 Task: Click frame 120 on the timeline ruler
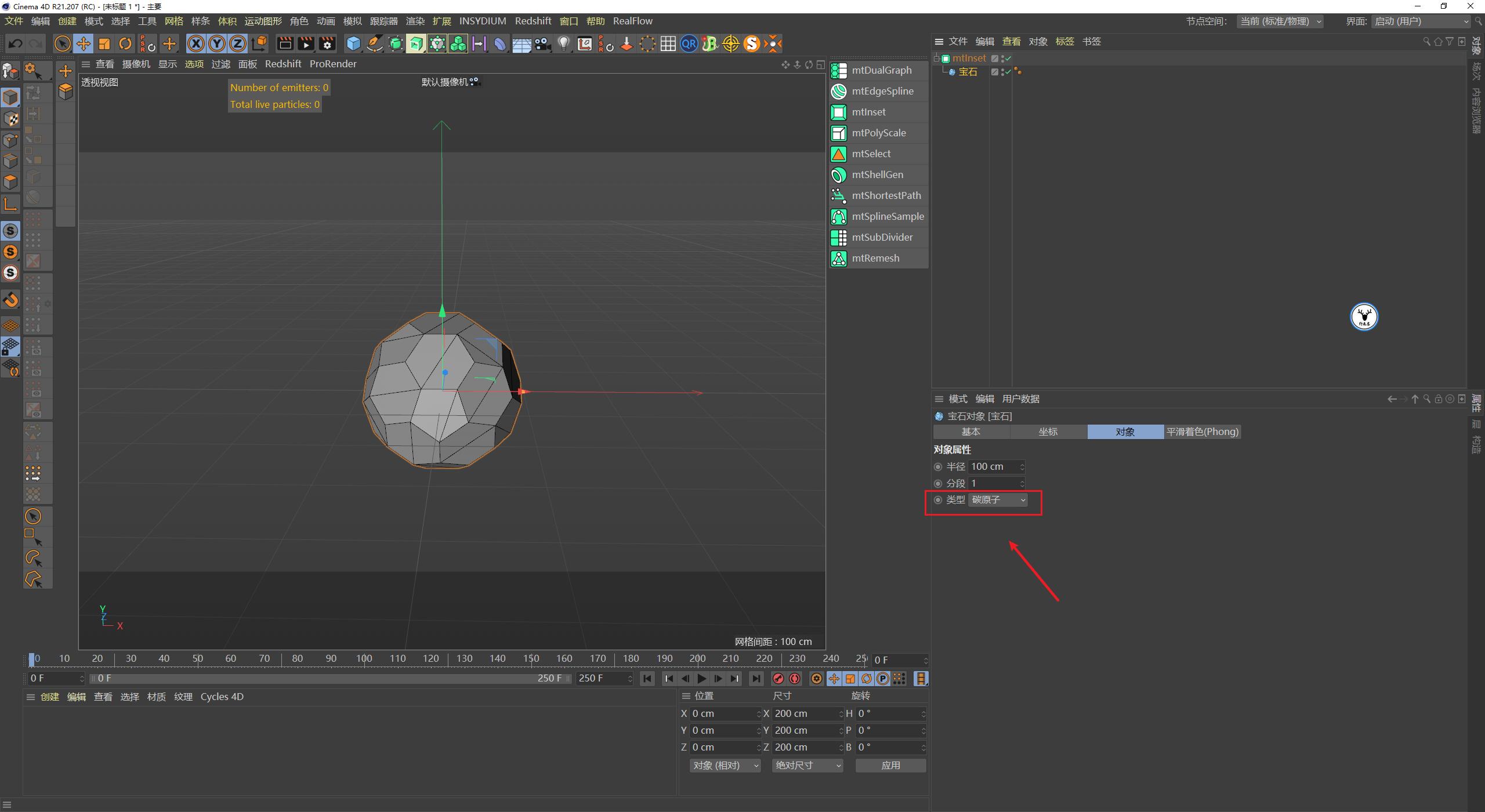430,658
